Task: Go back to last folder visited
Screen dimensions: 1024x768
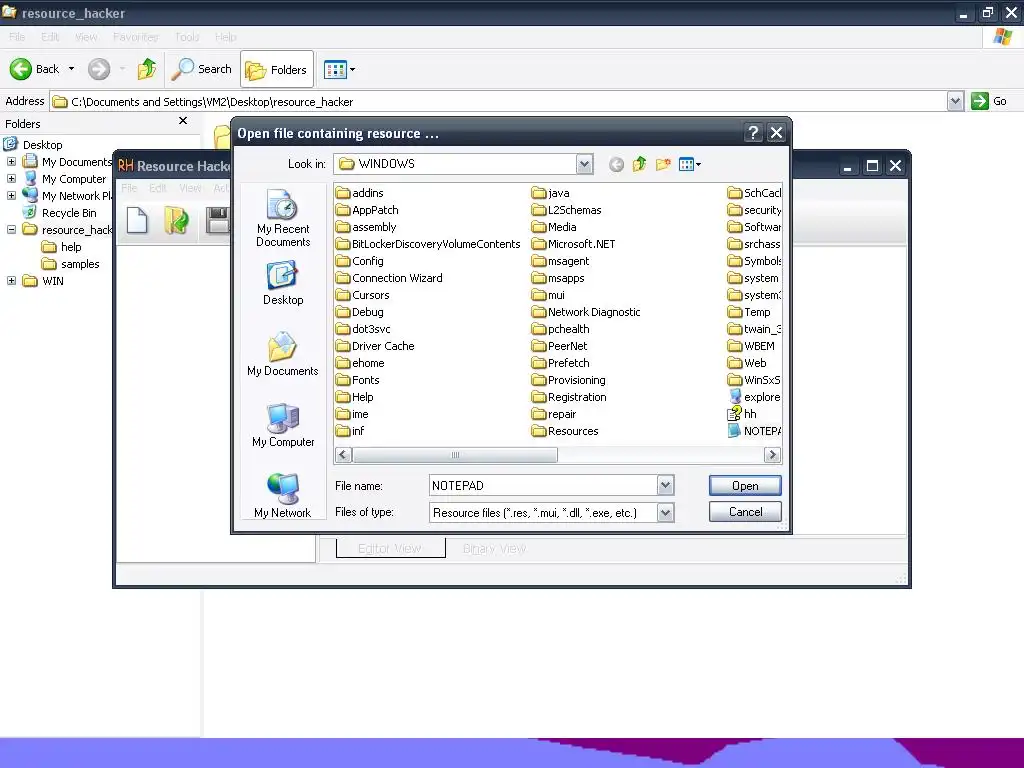Action: (616, 165)
